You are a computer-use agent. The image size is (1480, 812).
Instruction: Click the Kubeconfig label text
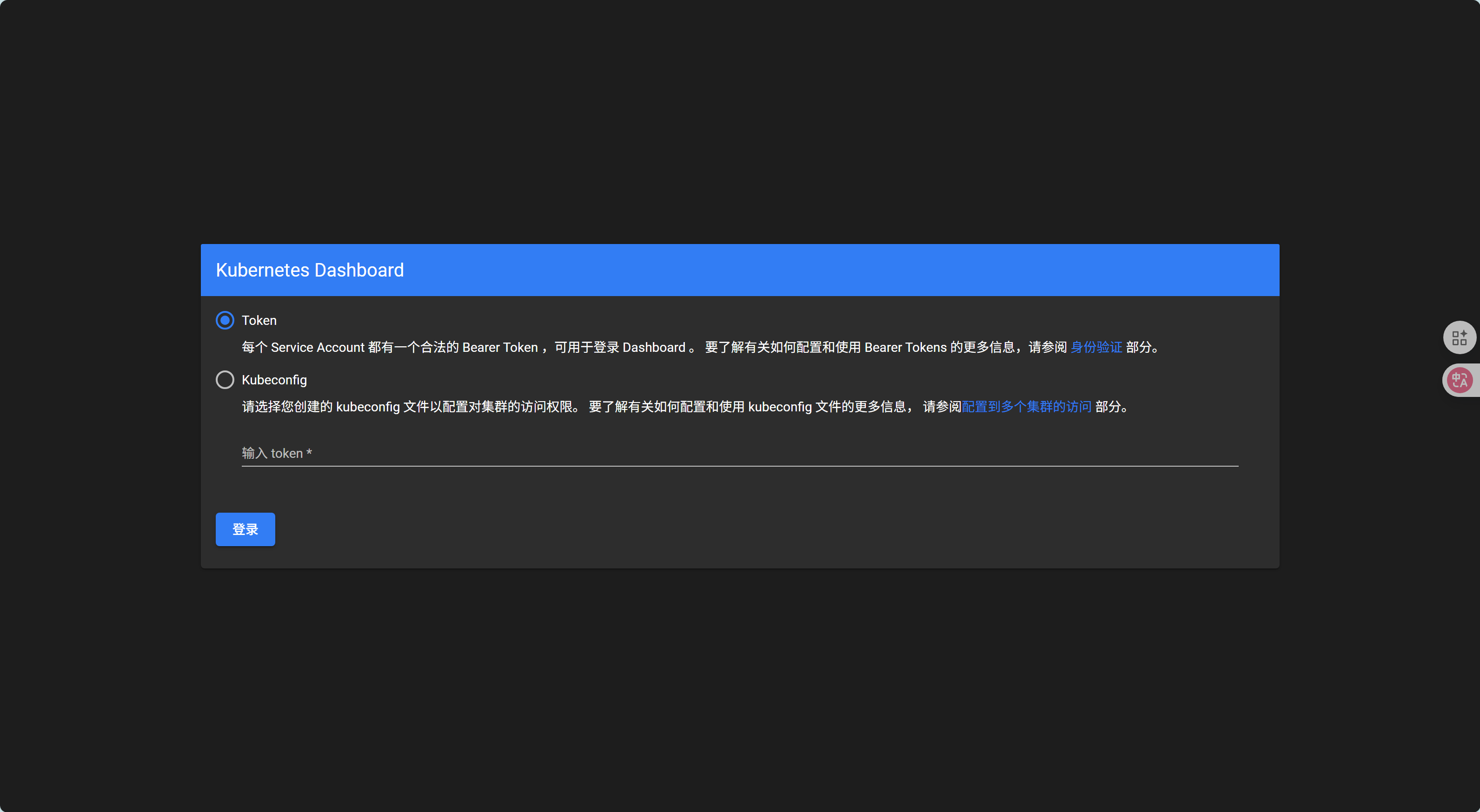point(274,380)
